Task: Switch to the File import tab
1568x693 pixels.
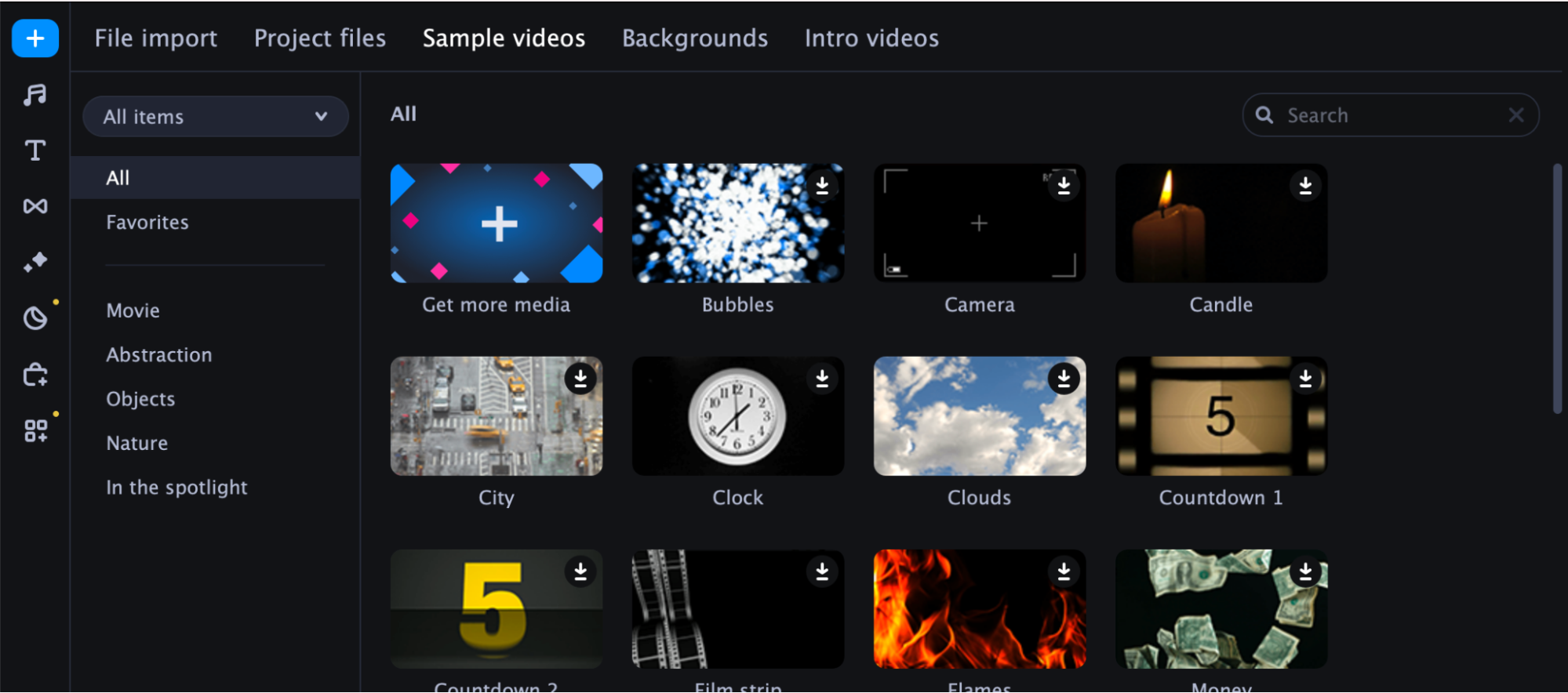Action: [x=156, y=38]
